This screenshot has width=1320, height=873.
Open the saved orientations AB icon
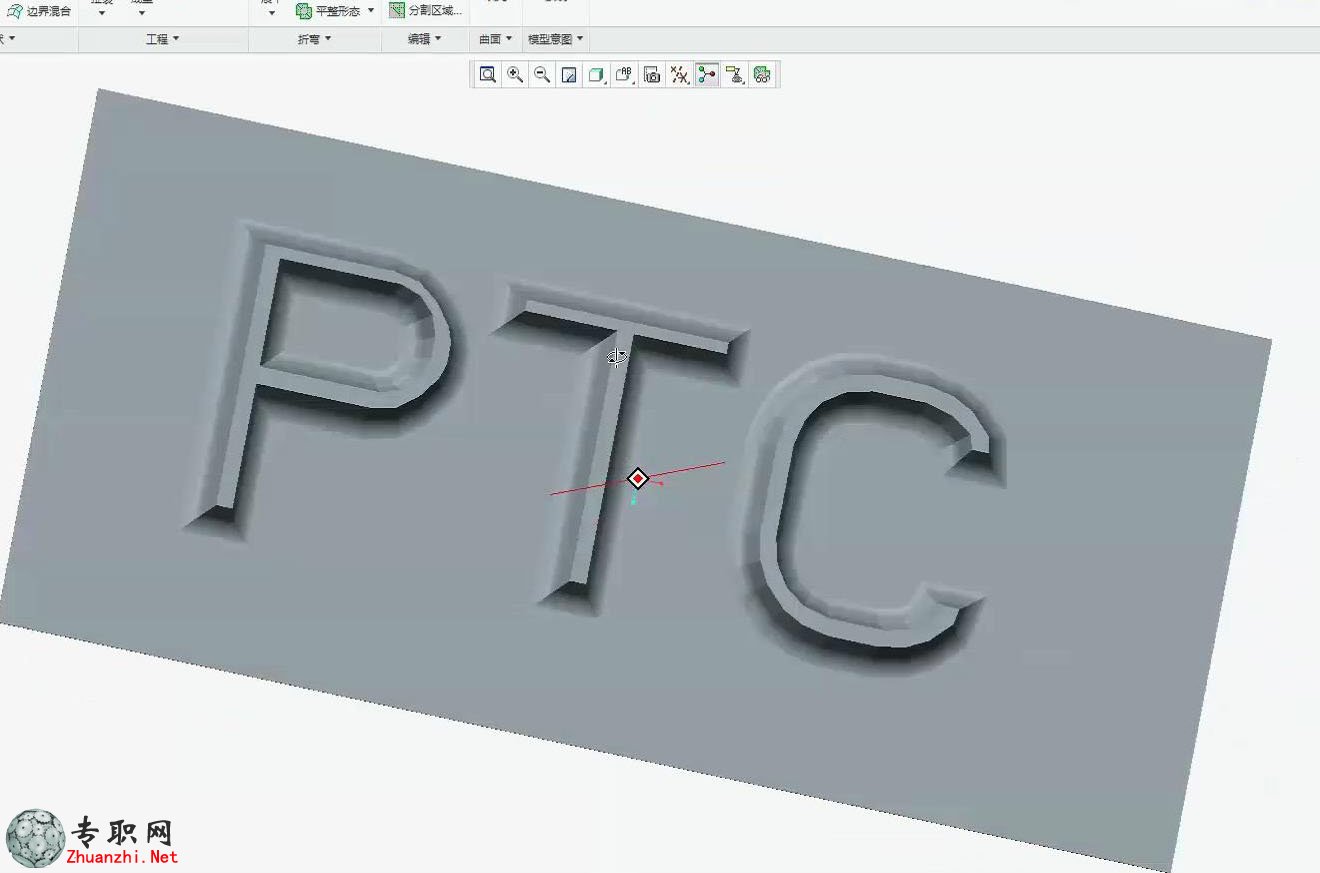click(625, 75)
